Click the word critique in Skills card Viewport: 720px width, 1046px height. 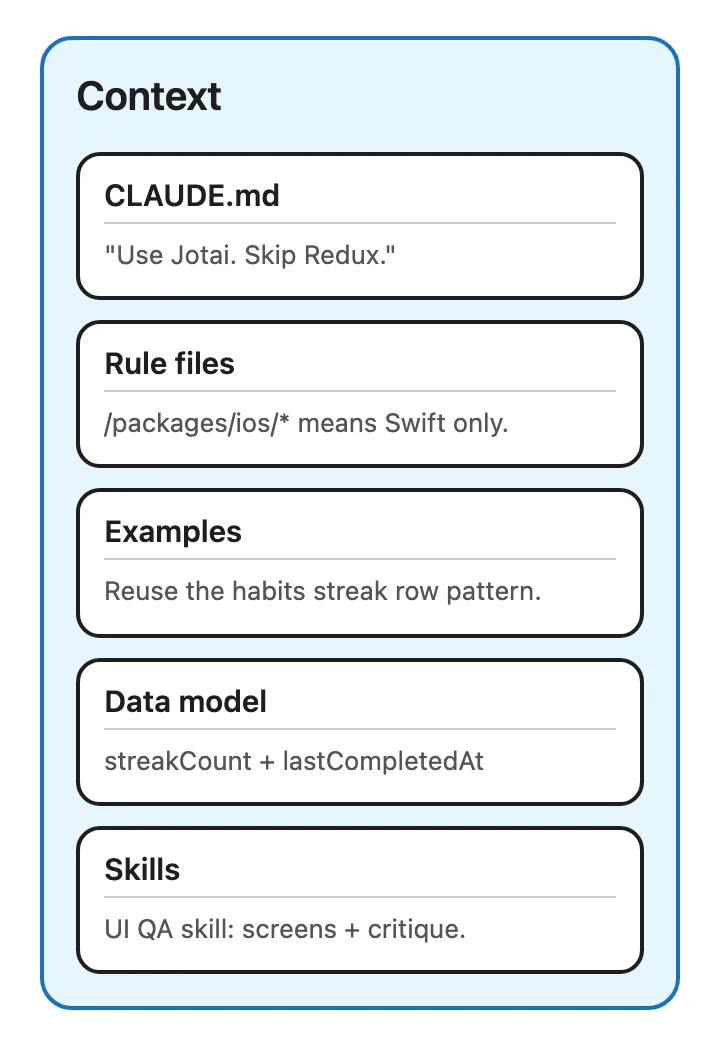tap(412, 930)
